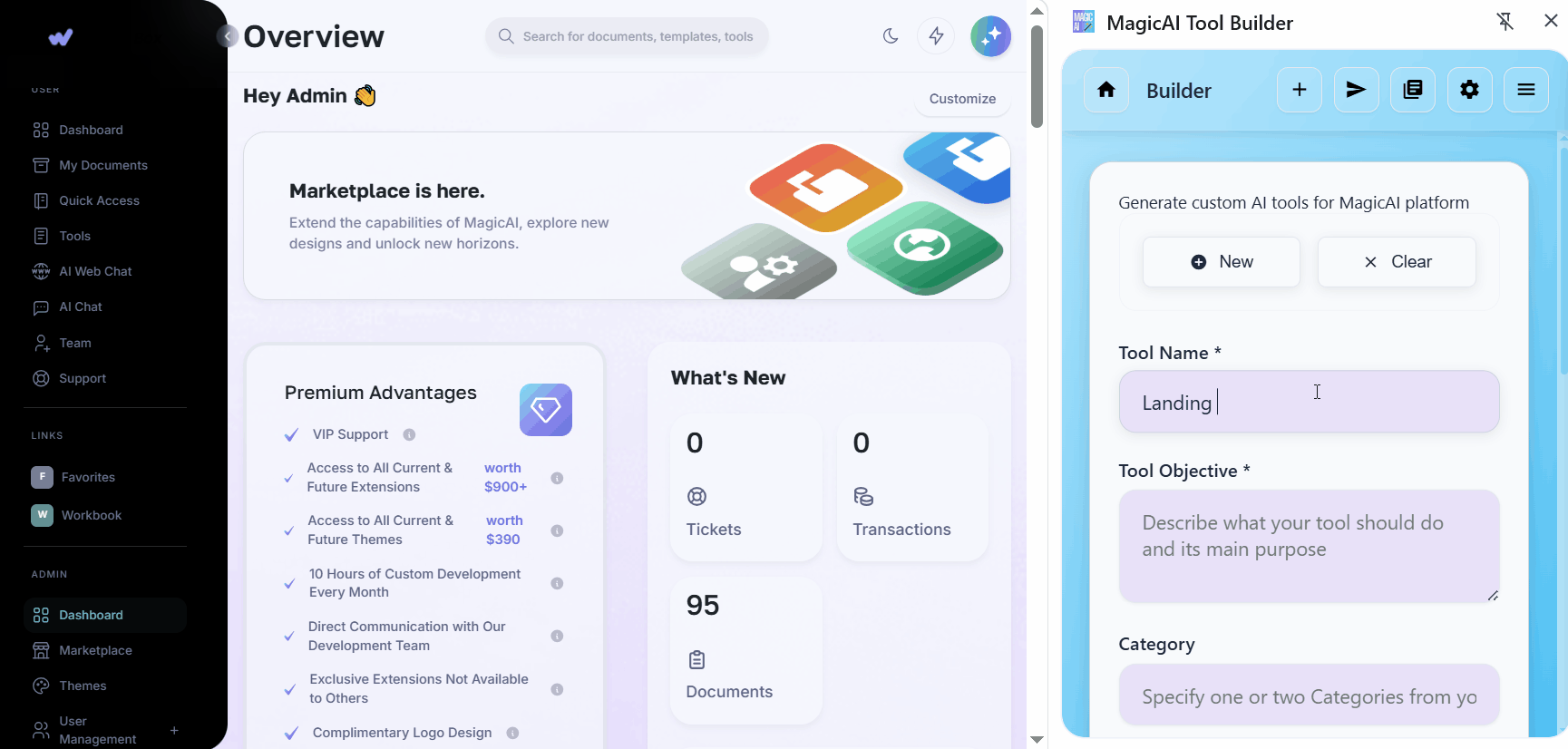
Task: Click the search documents field
Action: 627,36
